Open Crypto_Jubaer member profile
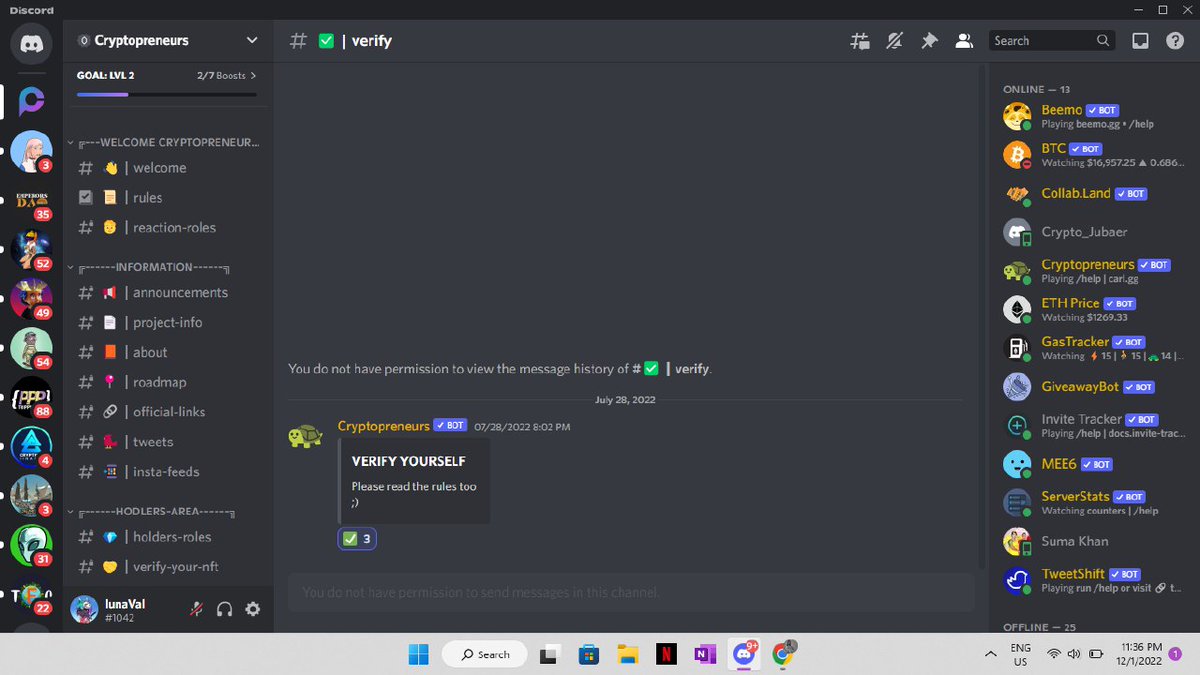Viewport: 1200px width, 675px height. point(1094,232)
